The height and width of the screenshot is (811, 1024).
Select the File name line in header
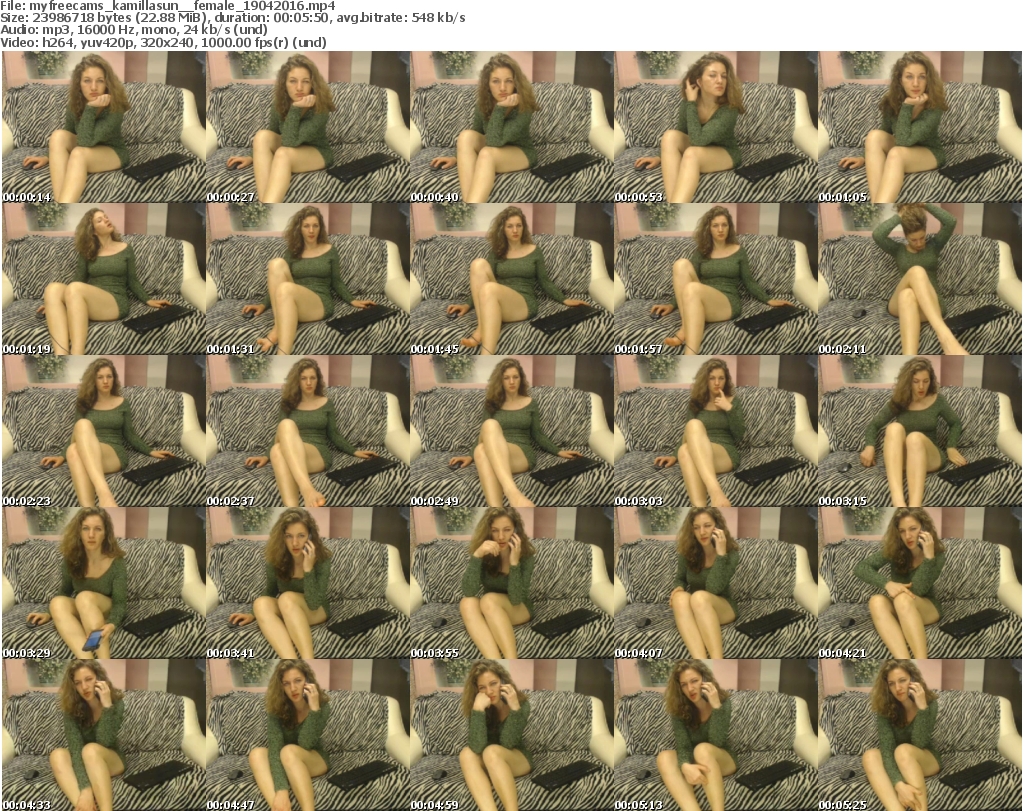pos(168,6)
